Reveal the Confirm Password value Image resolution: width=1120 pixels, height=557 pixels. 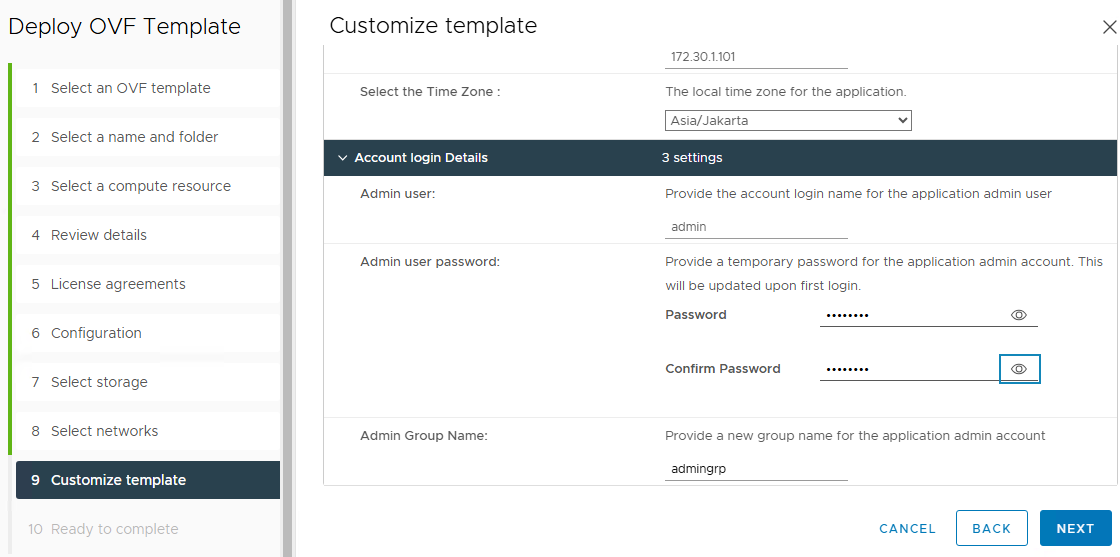[1019, 369]
